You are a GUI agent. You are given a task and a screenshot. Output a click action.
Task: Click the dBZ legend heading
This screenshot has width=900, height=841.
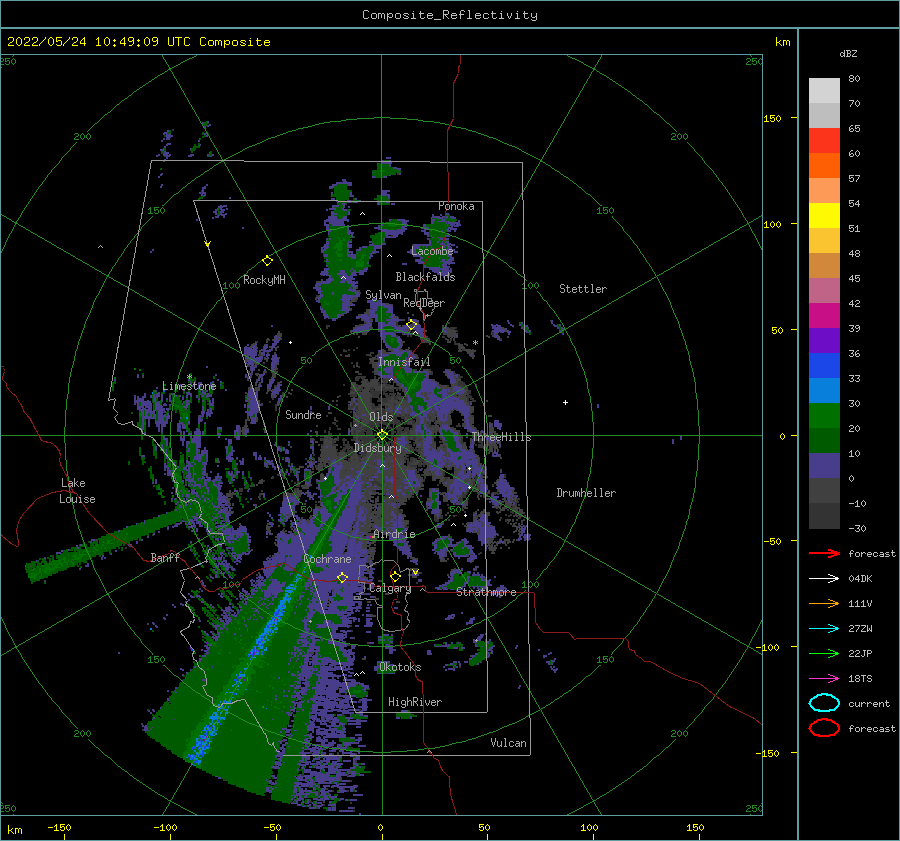coord(848,53)
